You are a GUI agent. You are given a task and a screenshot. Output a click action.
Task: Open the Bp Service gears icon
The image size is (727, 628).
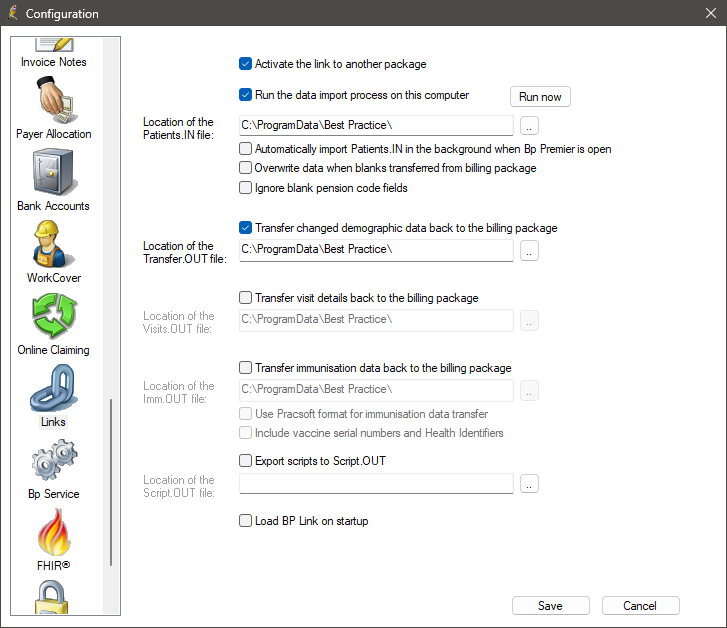54,460
